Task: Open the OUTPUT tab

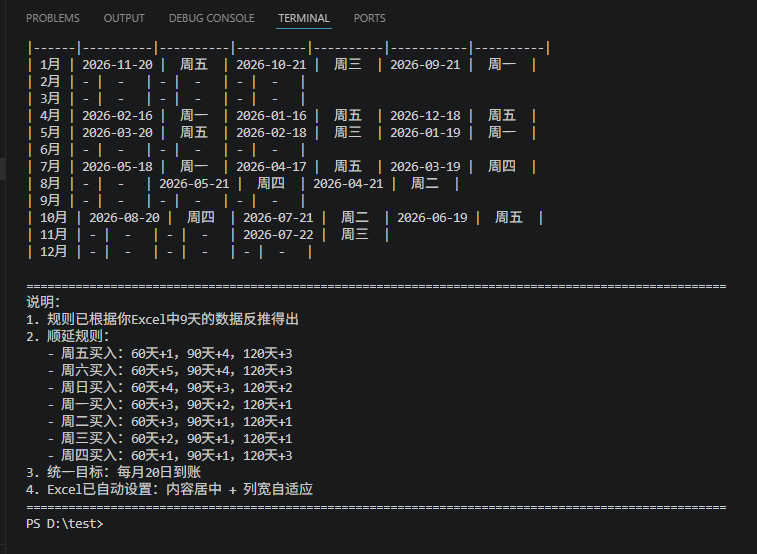Action: [x=124, y=18]
